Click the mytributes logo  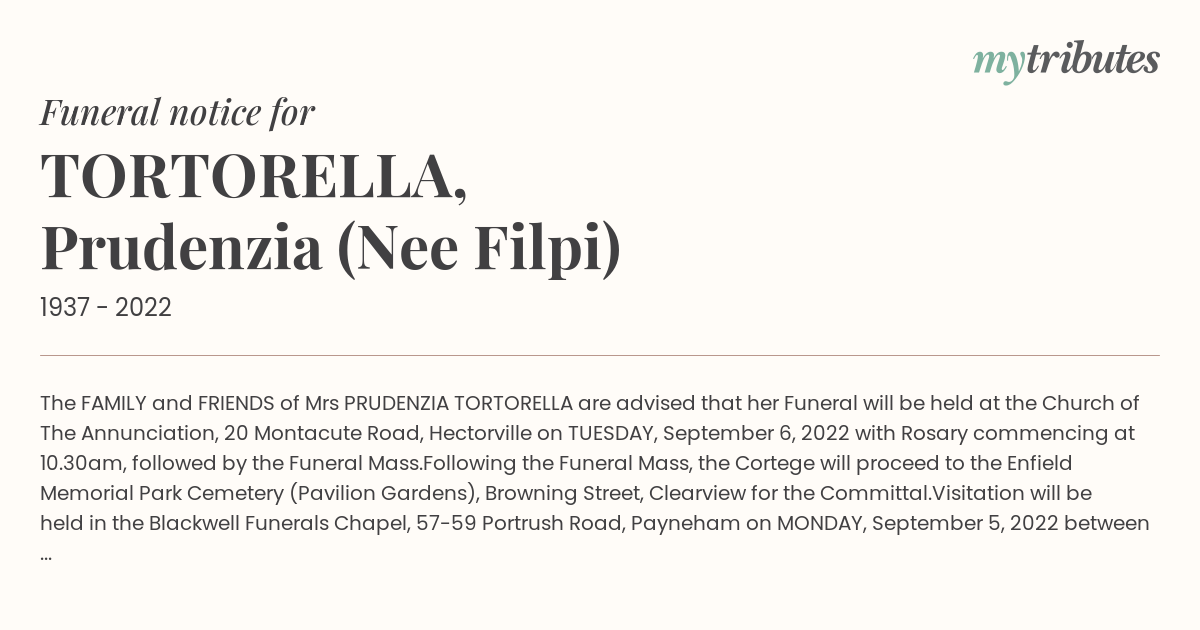(x=1066, y=61)
